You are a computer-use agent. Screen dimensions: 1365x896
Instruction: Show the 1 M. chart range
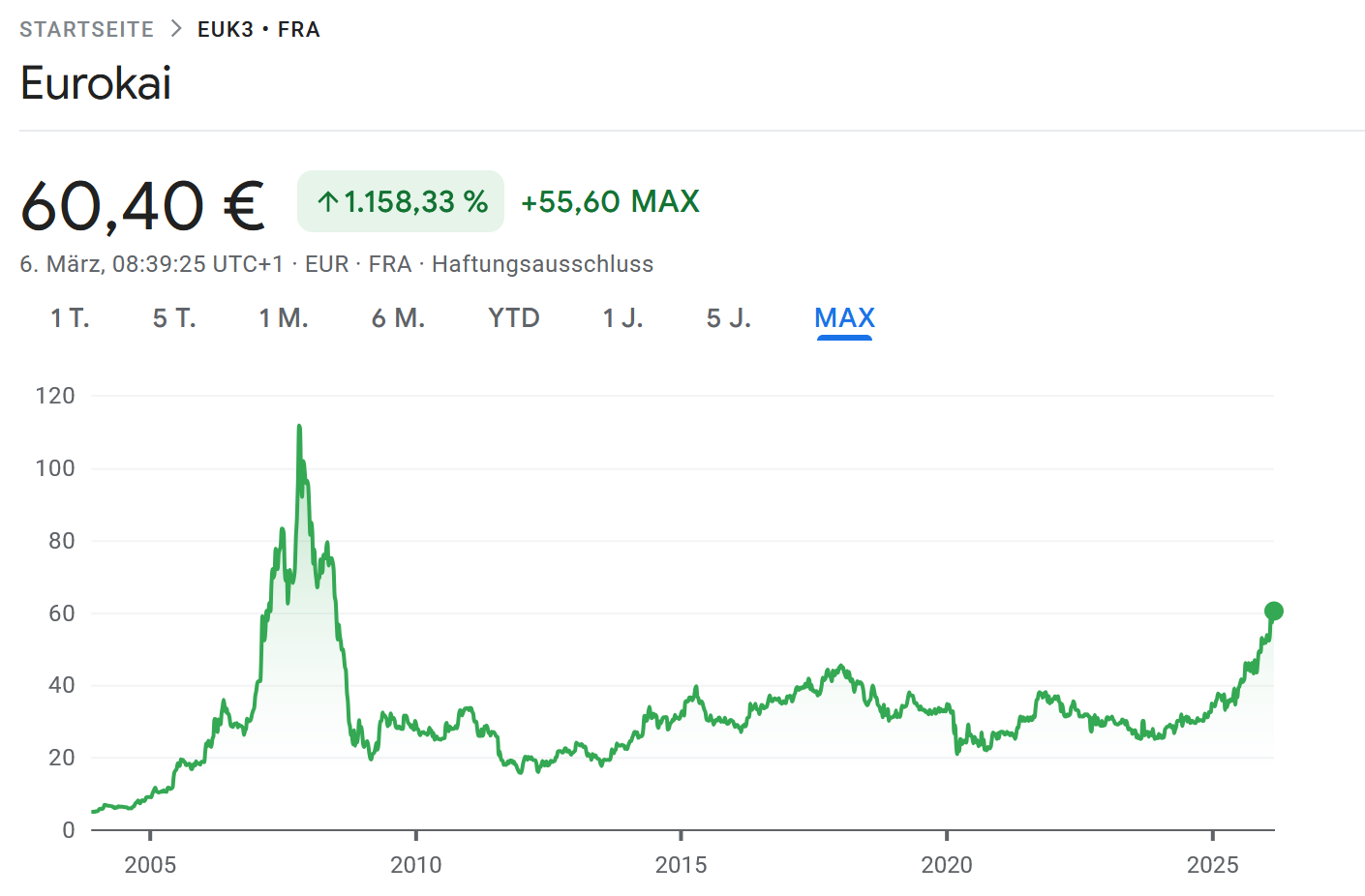tap(283, 318)
